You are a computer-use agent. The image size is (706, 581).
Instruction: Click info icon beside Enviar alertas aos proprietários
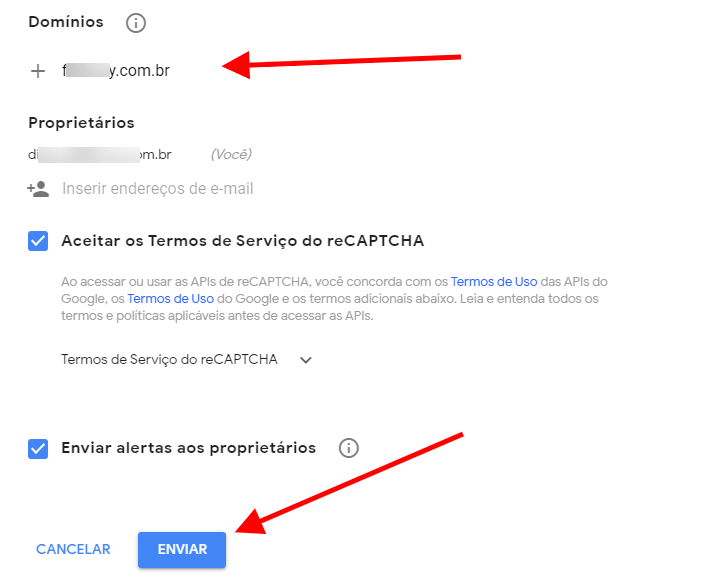coord(348,448)
